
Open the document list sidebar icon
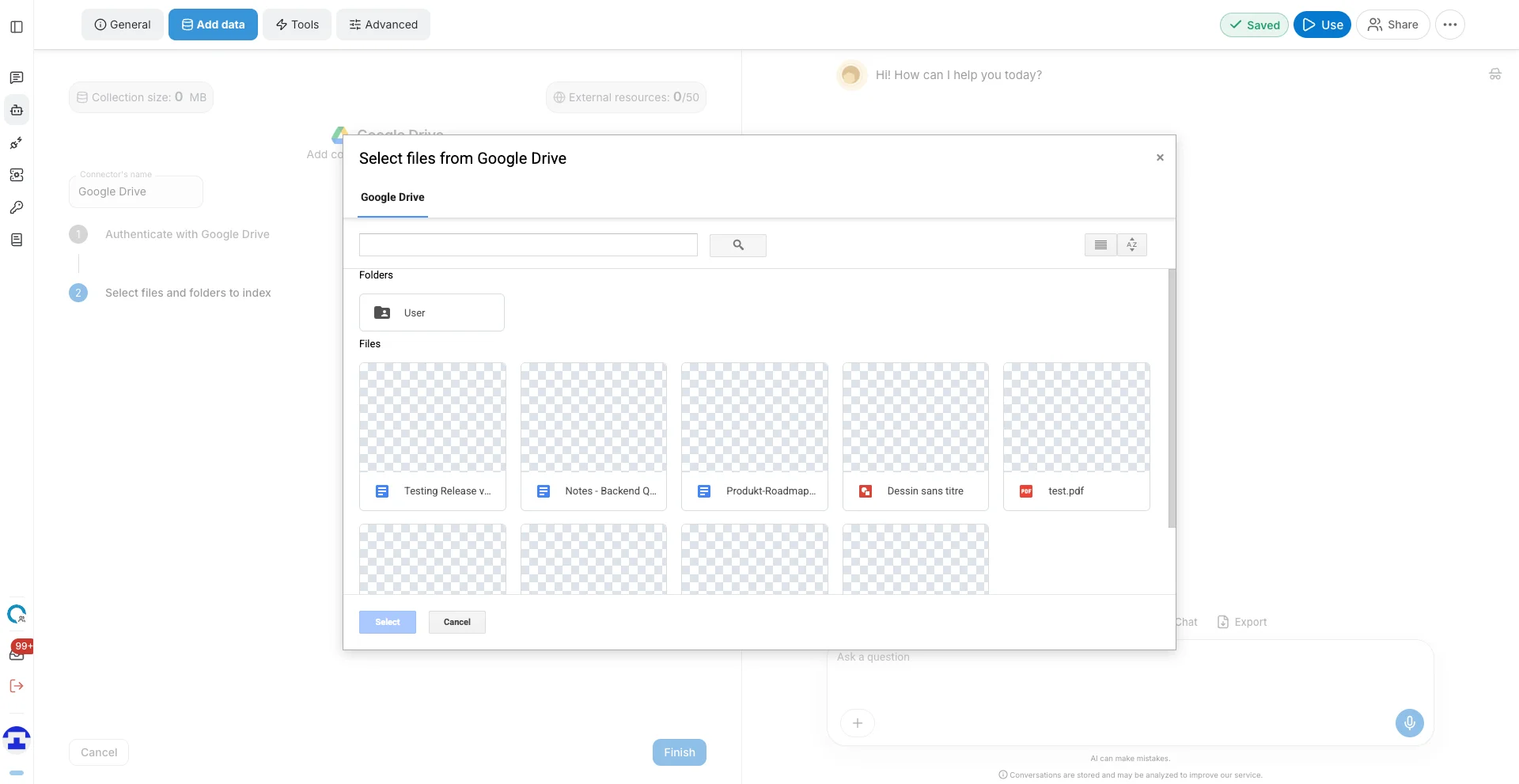(x=17, y=240)
